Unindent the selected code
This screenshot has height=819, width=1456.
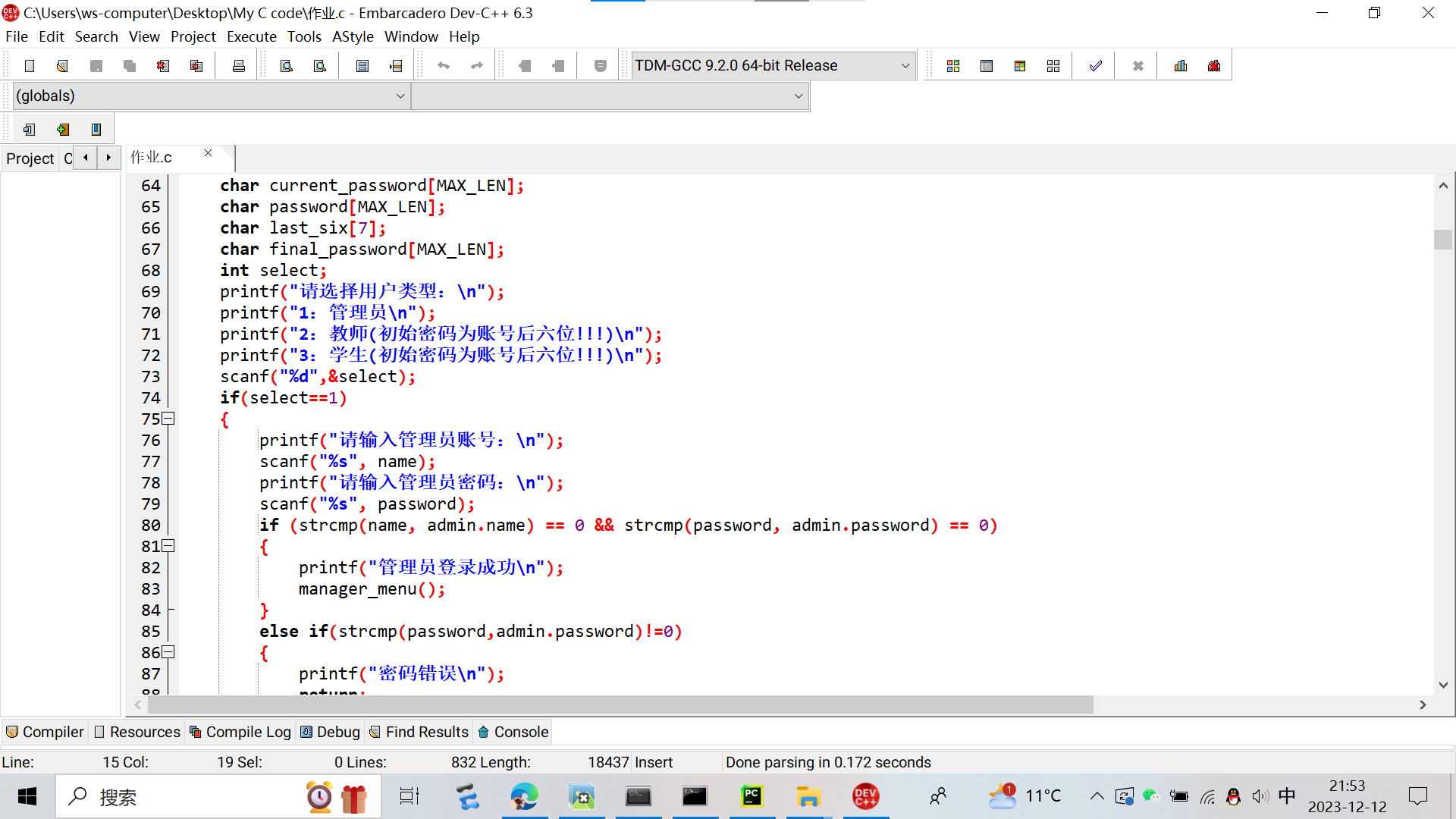[x=558, y=66]
